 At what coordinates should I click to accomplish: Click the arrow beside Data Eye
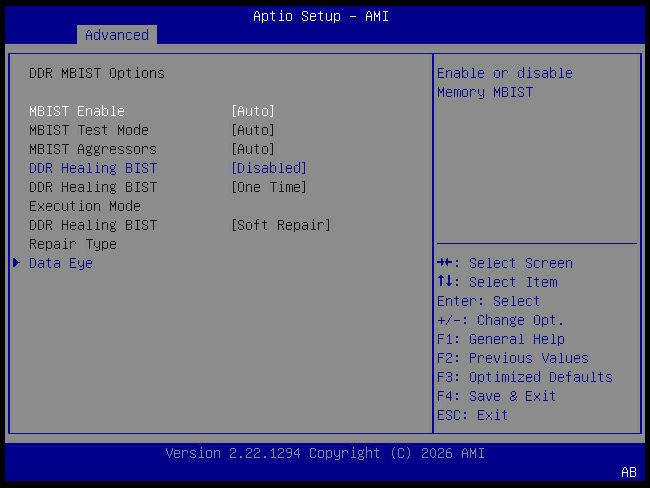pos(17,263)
